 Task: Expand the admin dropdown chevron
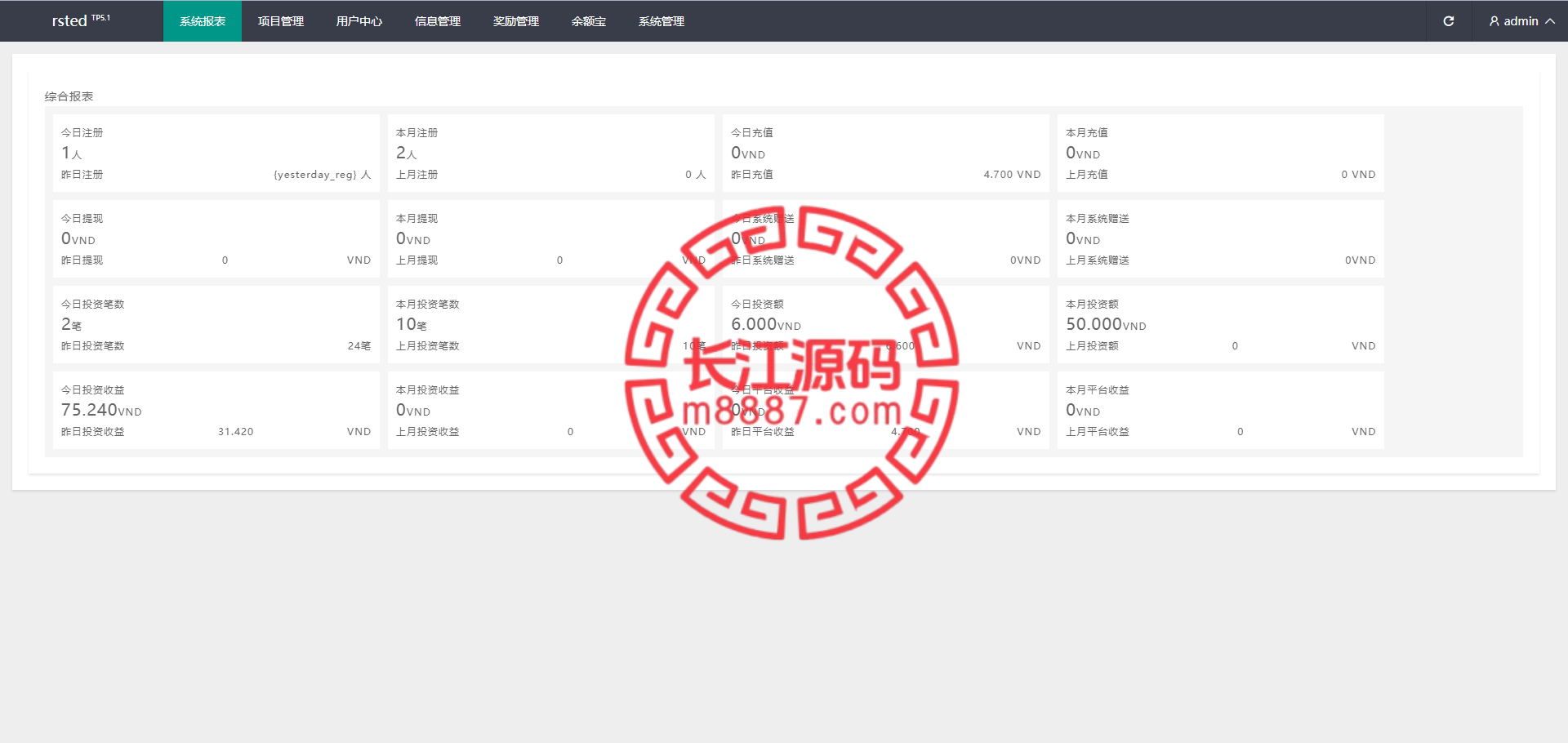(1549, 21)
